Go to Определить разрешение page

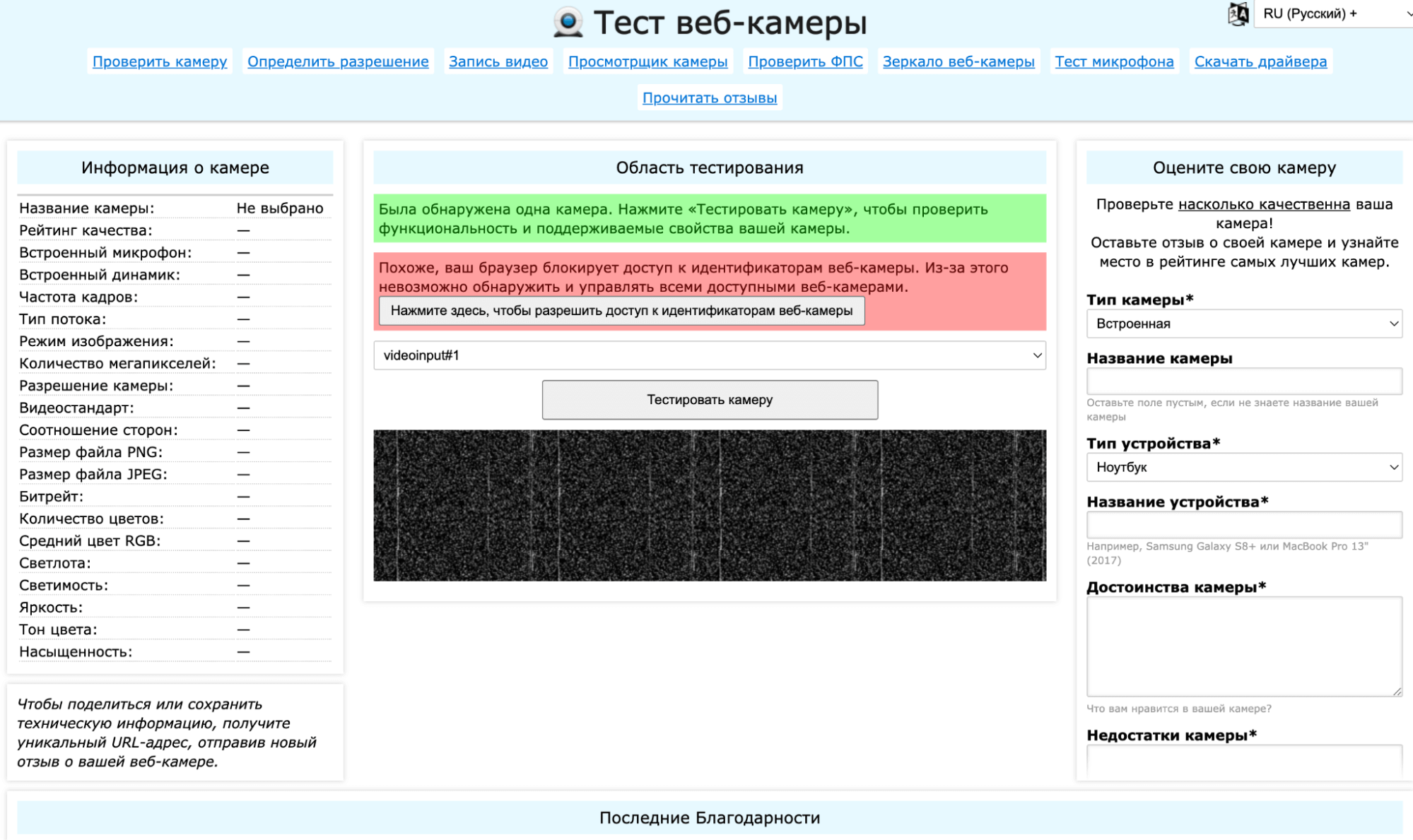point(338,61)
